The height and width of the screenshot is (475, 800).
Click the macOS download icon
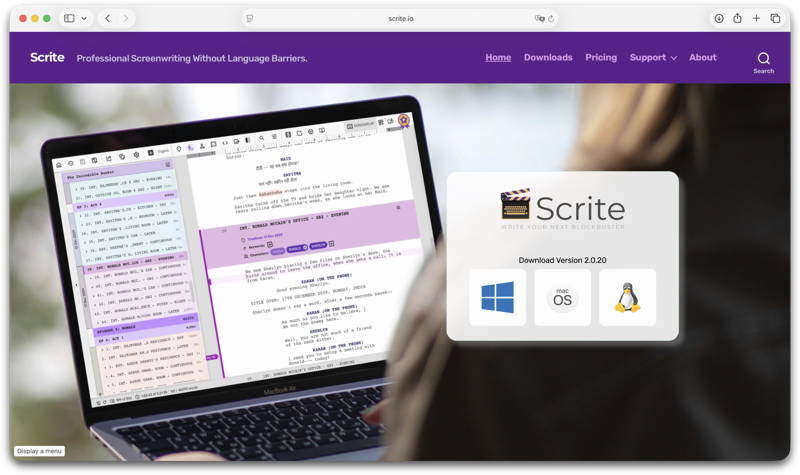(562, 297)
